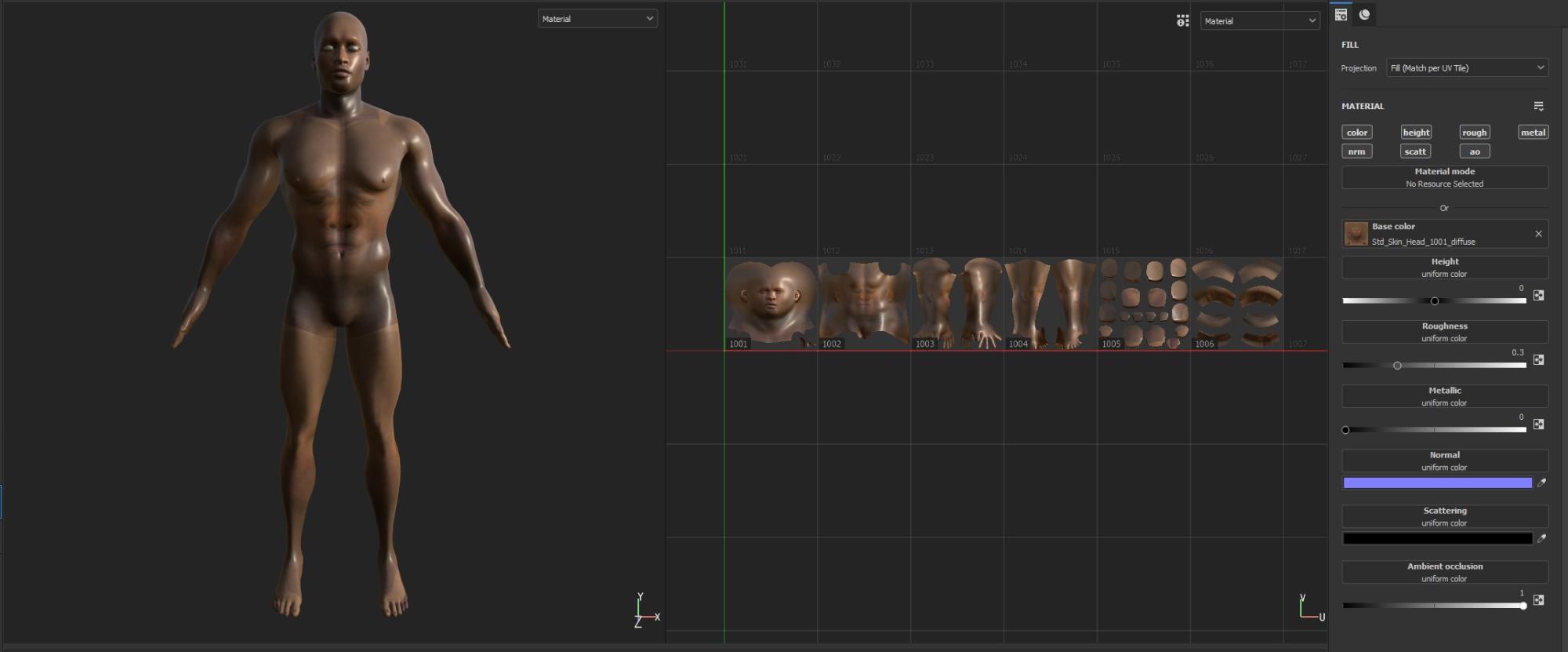1568x652 pixels.
Task: Click the Metallic slider's texture picker icon
Action: tap(1538, 424)
